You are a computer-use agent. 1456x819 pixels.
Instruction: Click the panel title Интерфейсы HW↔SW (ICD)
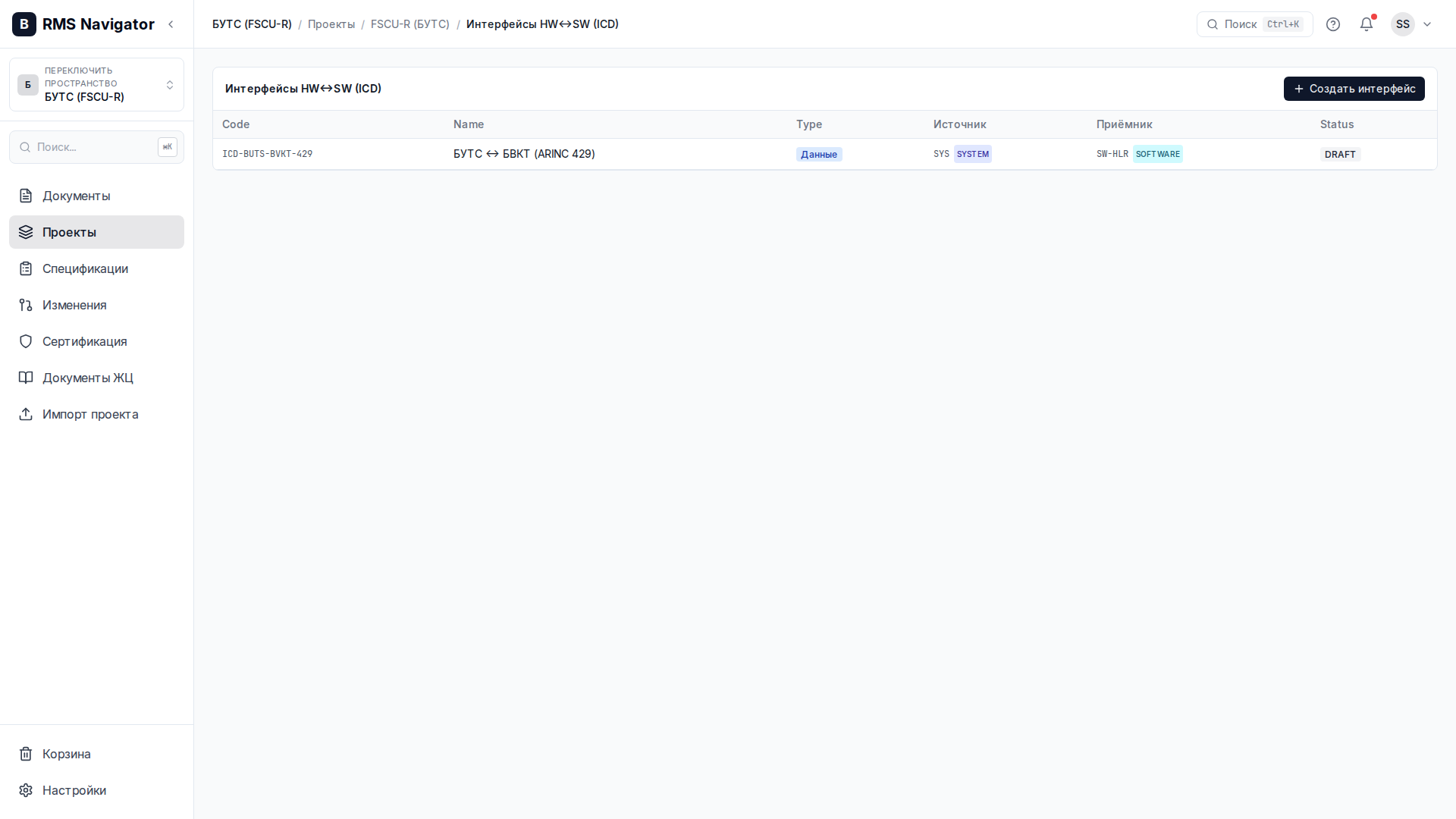pos(303,89)
